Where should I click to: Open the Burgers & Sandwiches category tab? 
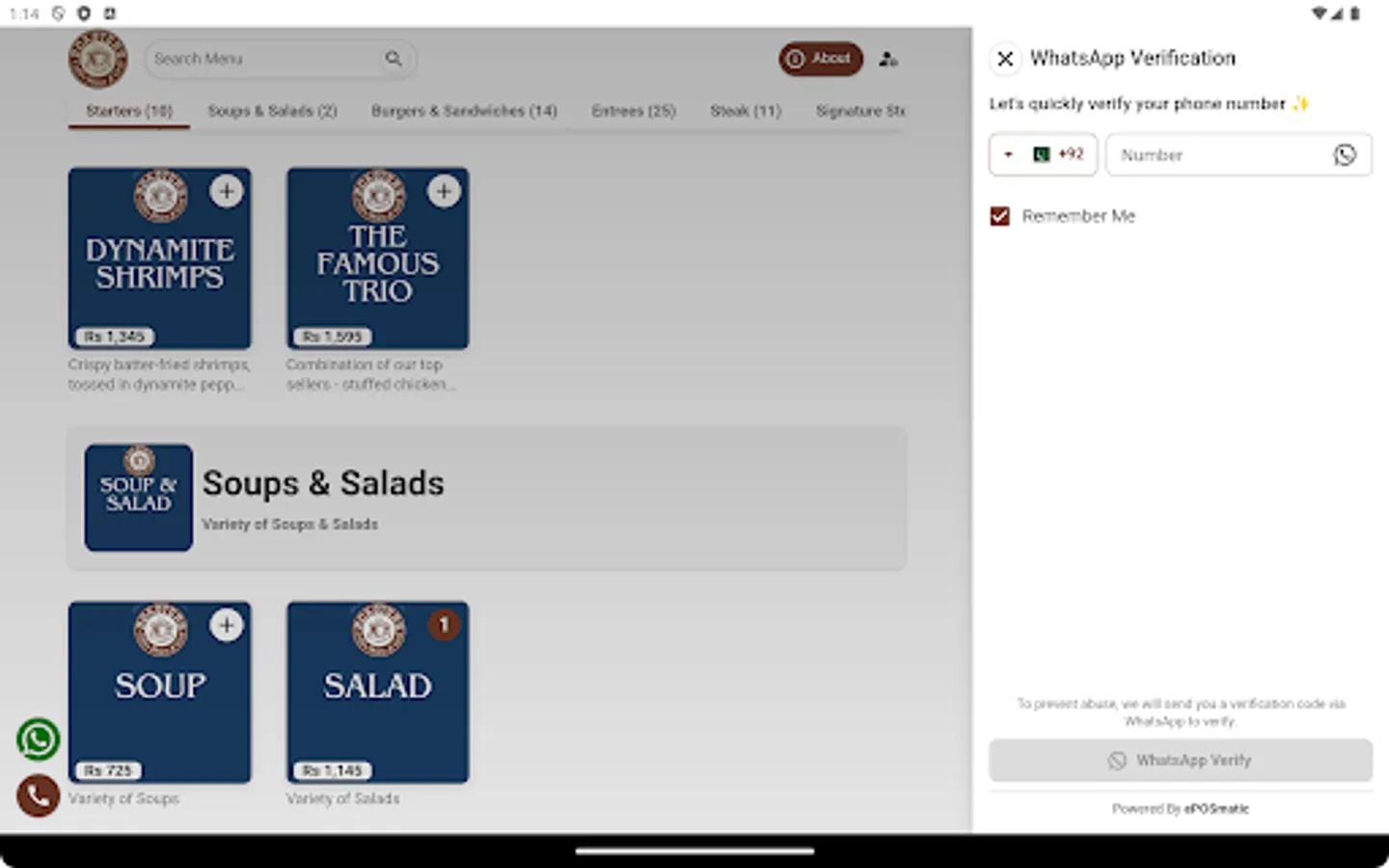pyautogui.click(x=464, y=111)
